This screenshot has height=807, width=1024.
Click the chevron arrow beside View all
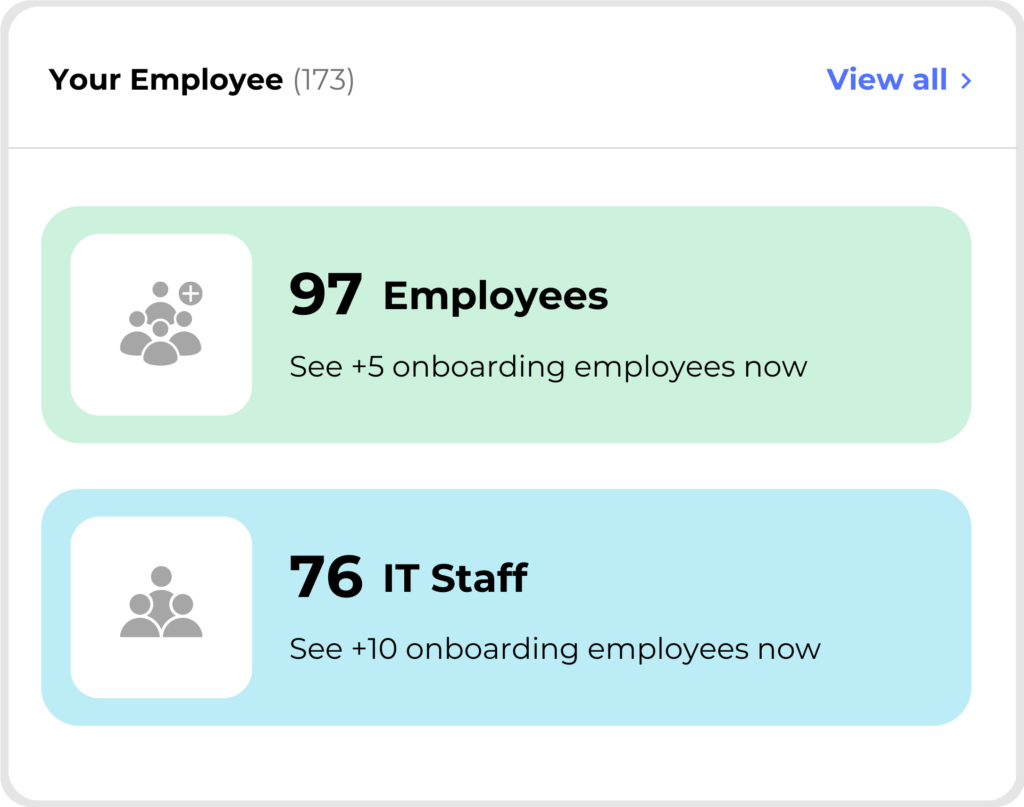[966, 81]
